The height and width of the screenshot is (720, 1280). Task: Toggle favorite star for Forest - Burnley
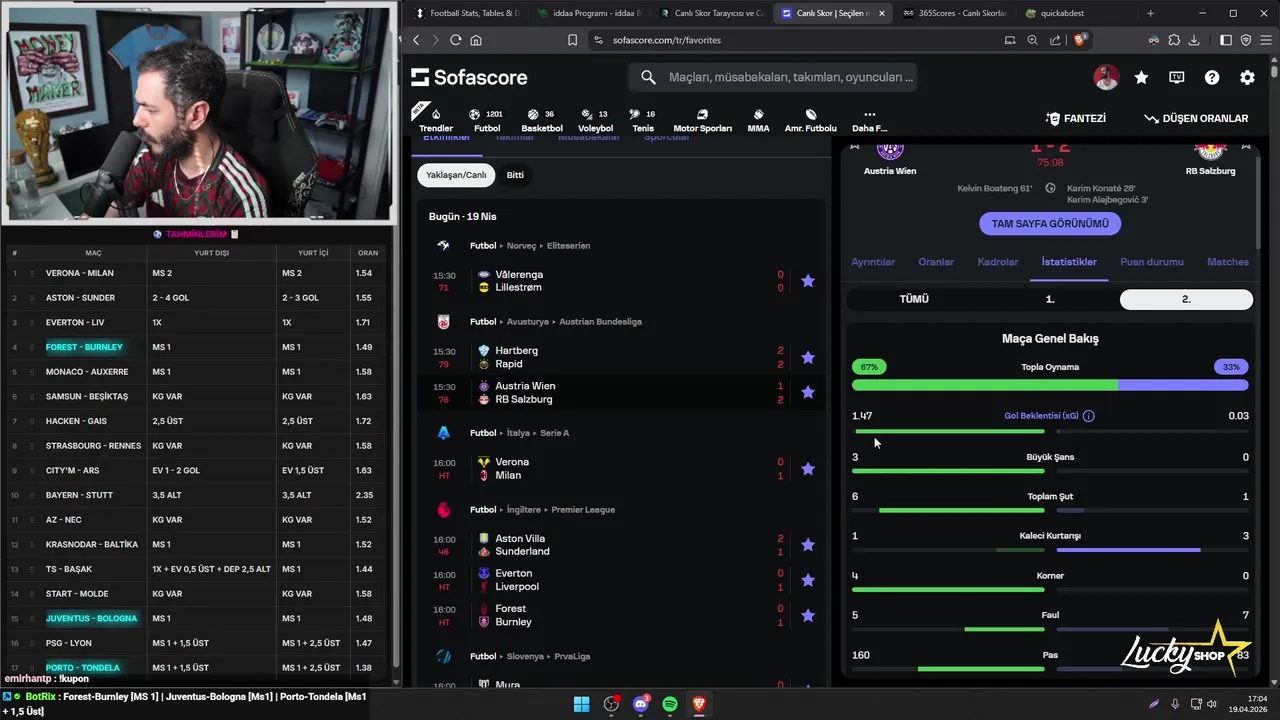(808, 615)
